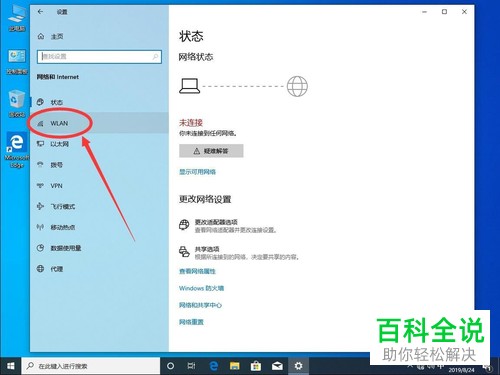Click the hotspot antenna icon
Viewport: 500px width, 375px height.
pos(40,227)
